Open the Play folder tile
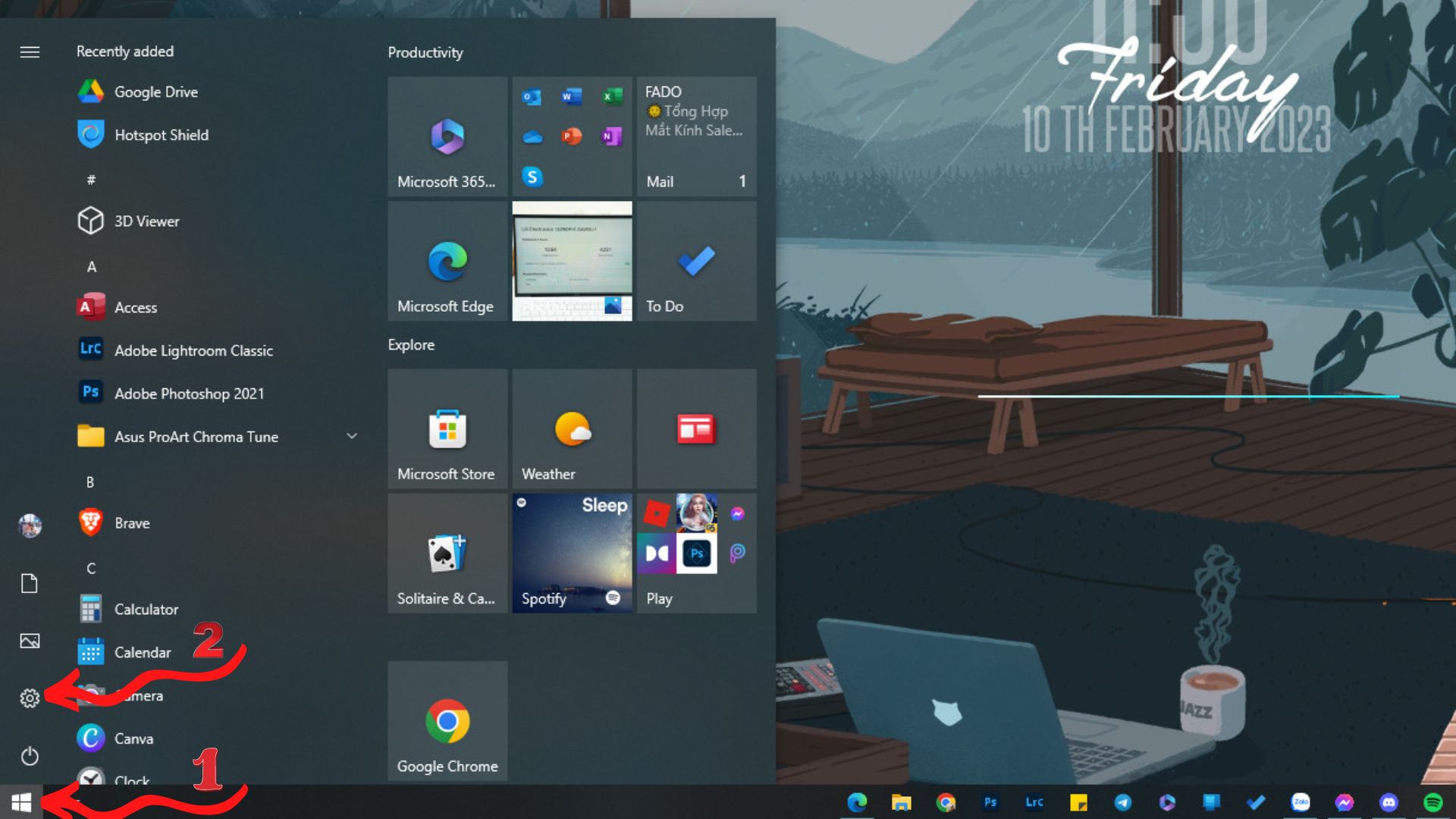This screenshot has width=1456, height=819. click(x=697, y=554)
